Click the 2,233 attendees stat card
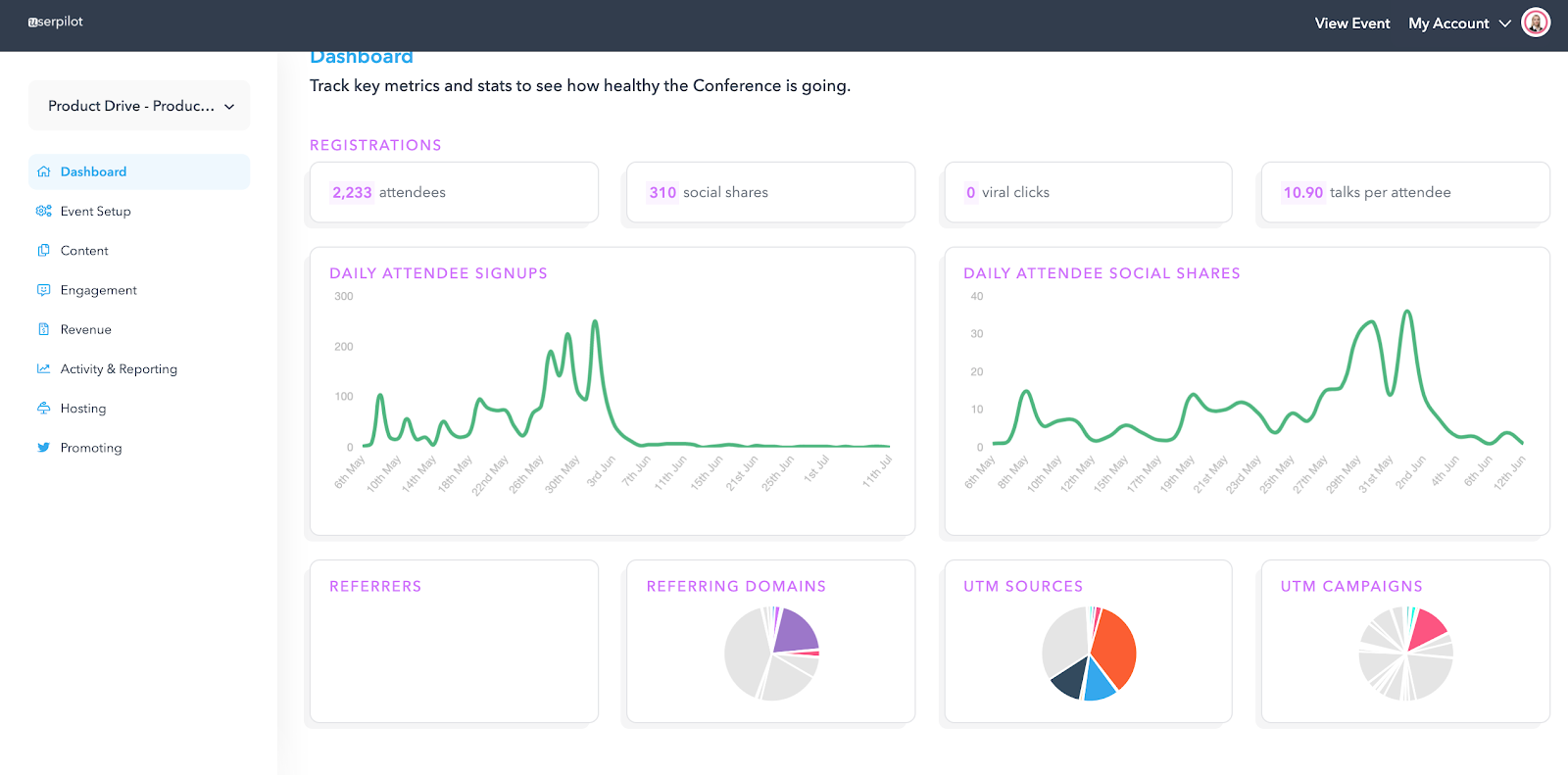 point(454,192)
